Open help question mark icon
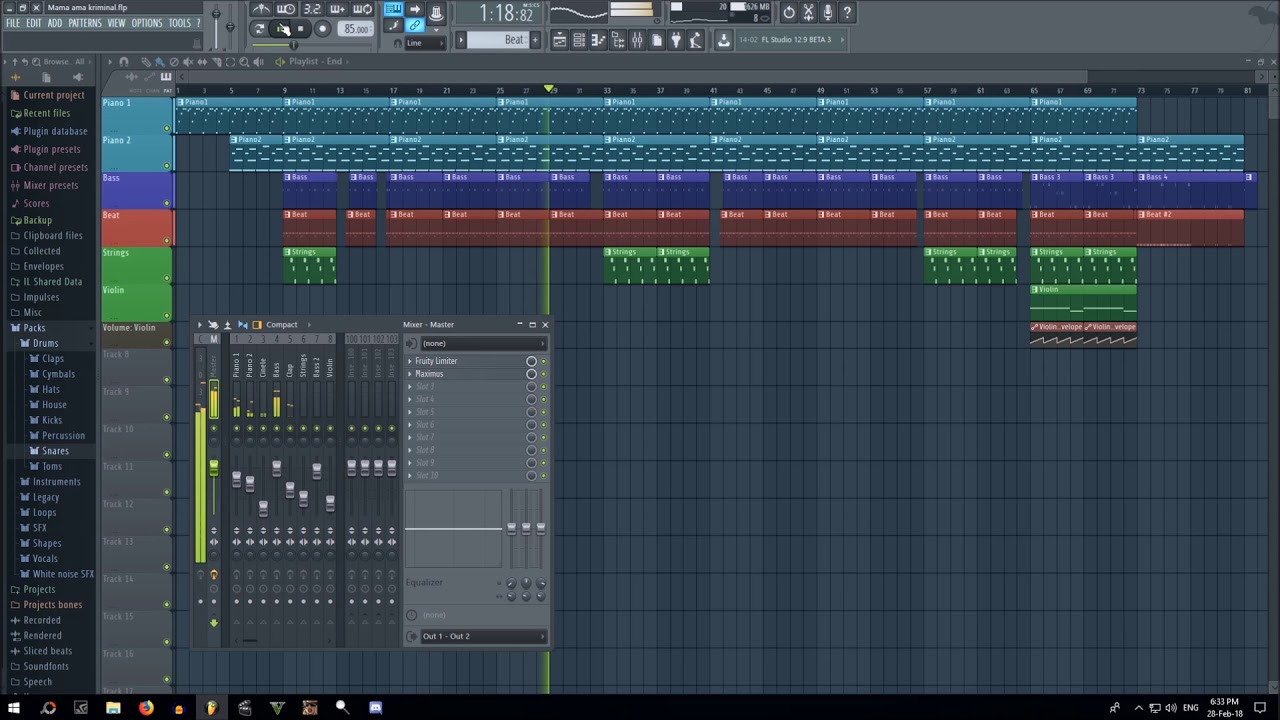 [x=847, y=13]
